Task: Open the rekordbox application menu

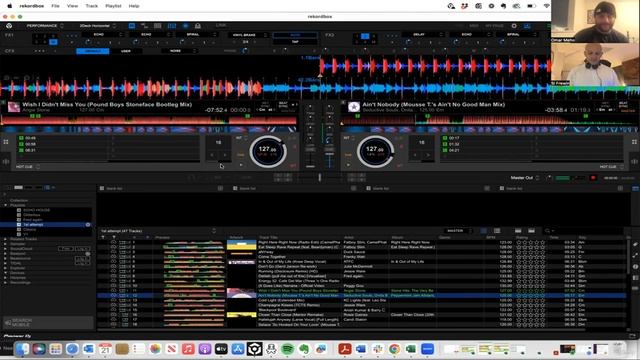Action: pos(32,6)
